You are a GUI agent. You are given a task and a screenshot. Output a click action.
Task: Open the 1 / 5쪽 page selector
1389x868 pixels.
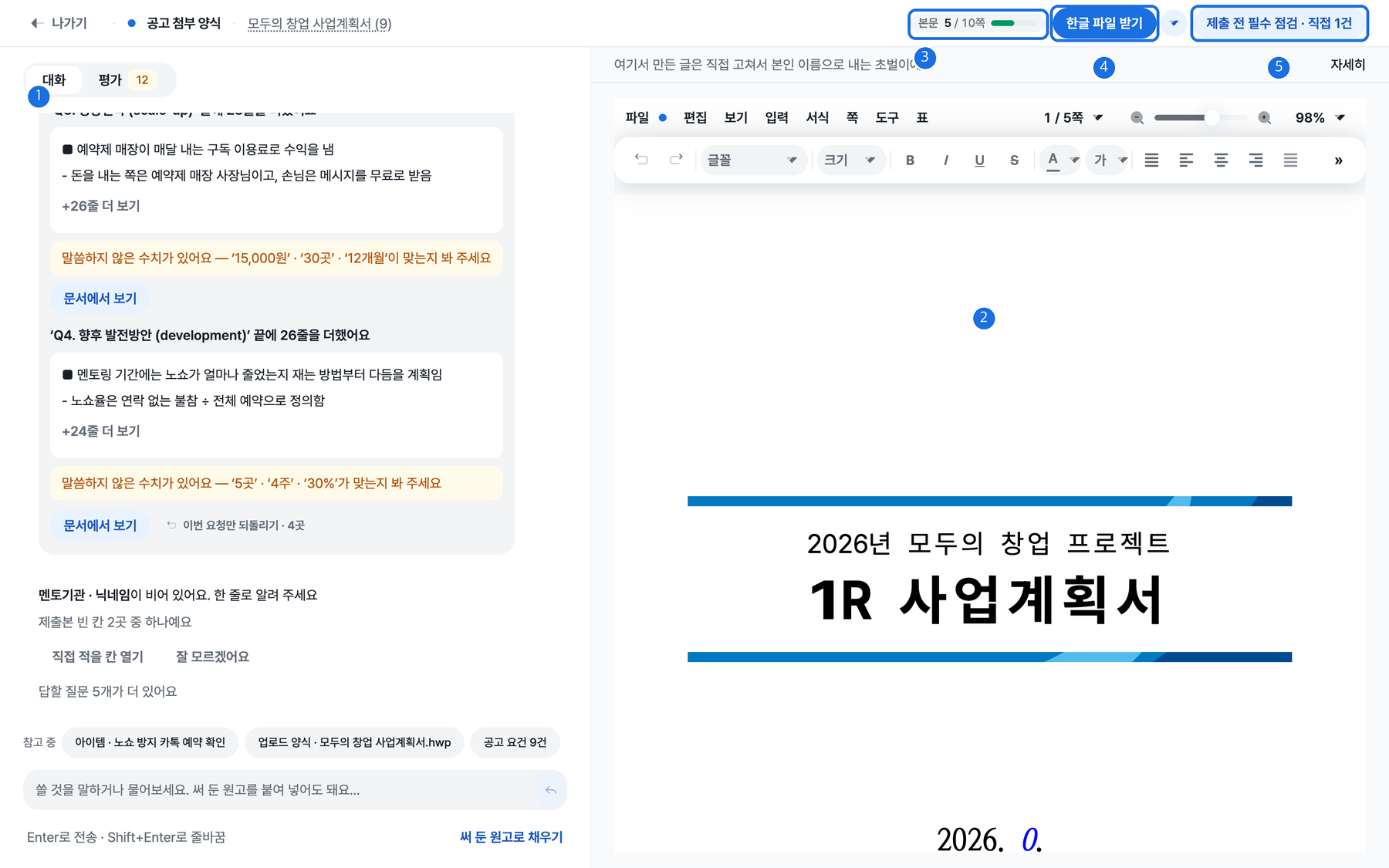pyautogui.click(x=1073, y=118)
